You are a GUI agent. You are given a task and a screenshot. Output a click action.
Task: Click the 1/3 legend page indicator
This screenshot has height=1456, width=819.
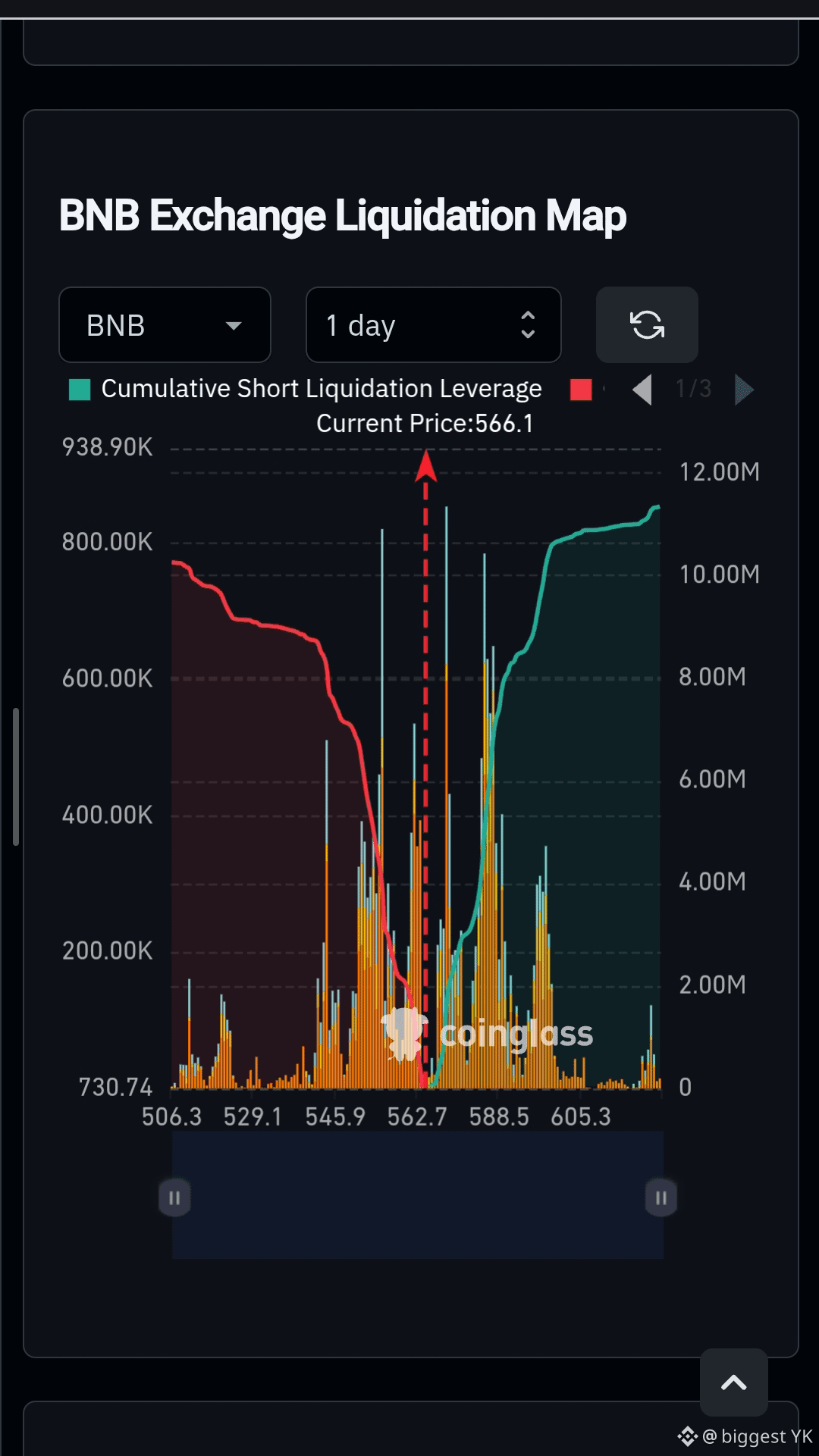(693, 390)
